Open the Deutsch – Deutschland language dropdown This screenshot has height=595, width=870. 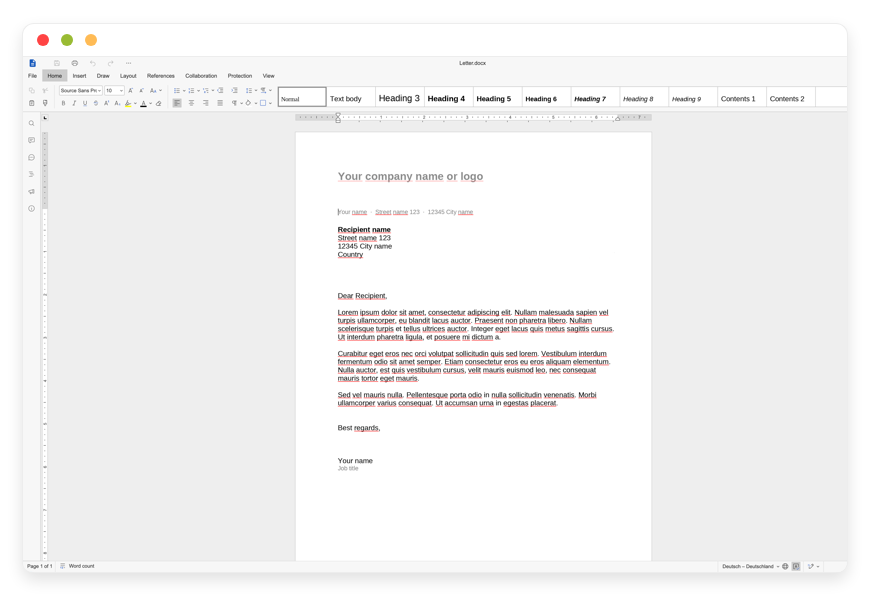pyautogui.click(x=750, y=567)
